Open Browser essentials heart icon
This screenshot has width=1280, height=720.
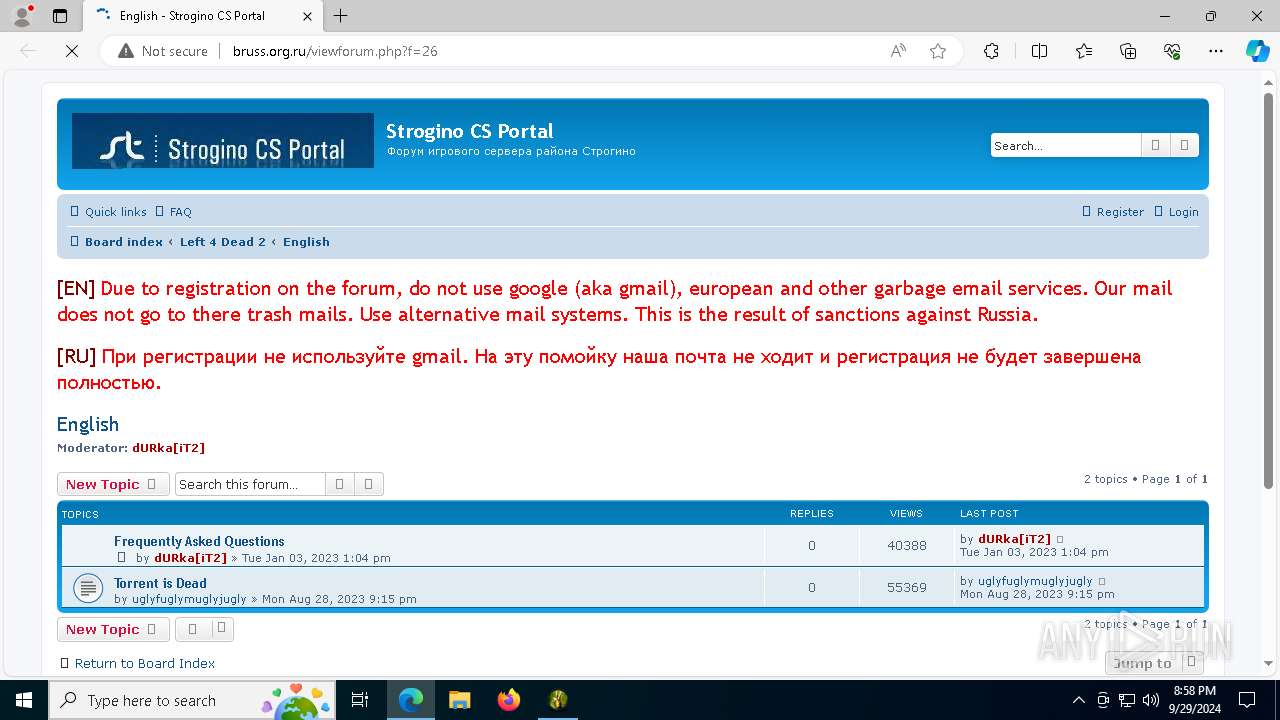point(1172,51)
